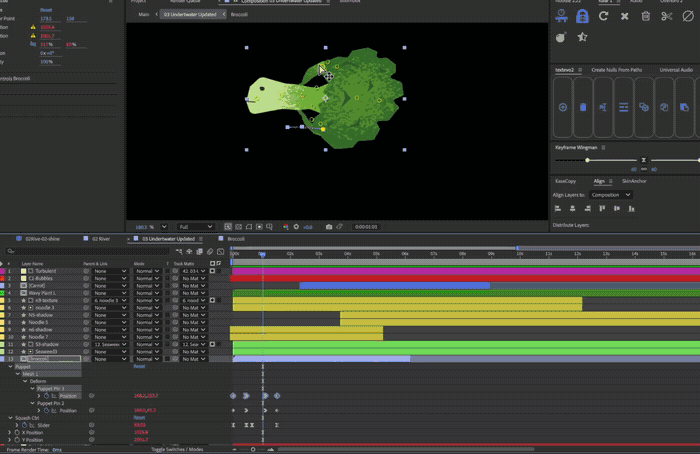
Task: Open the viewer magnification dropdown arrow
Action: pos(164,227)
